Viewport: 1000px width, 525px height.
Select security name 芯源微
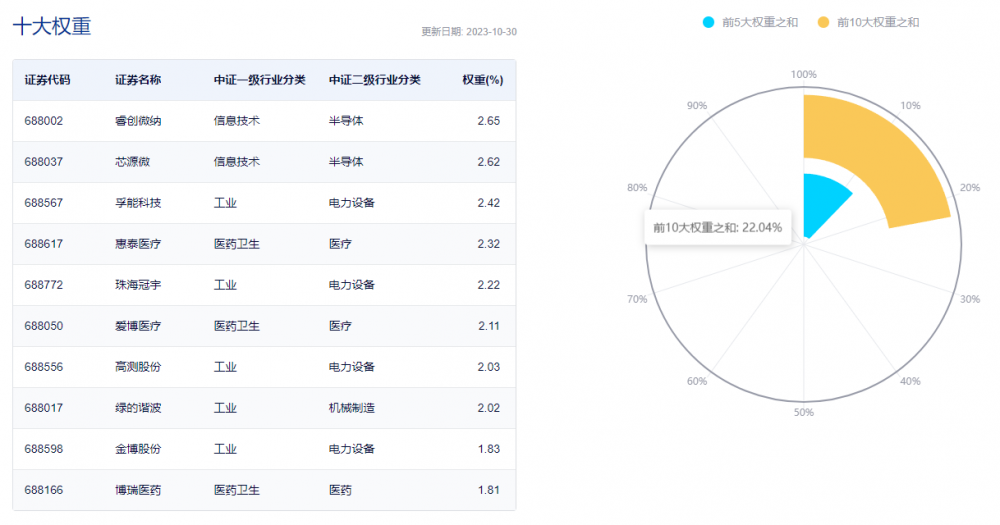click(132, 161)
